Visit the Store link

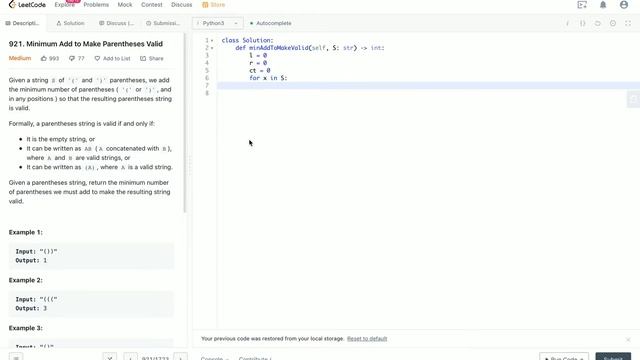point(213,5)
